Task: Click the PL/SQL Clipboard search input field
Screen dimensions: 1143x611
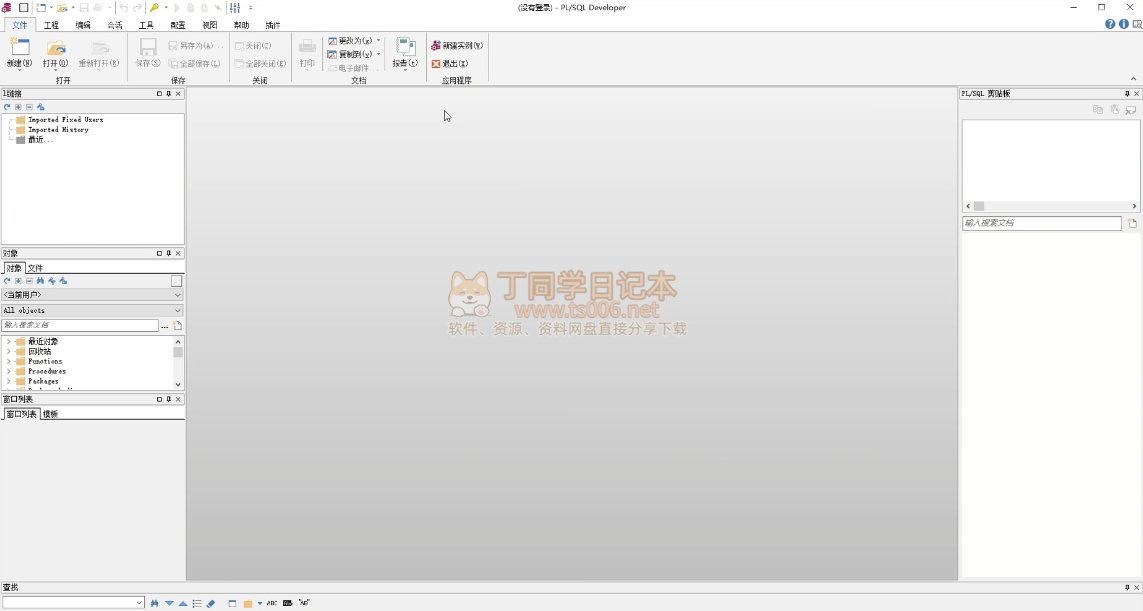Action: click(1042, 223)
